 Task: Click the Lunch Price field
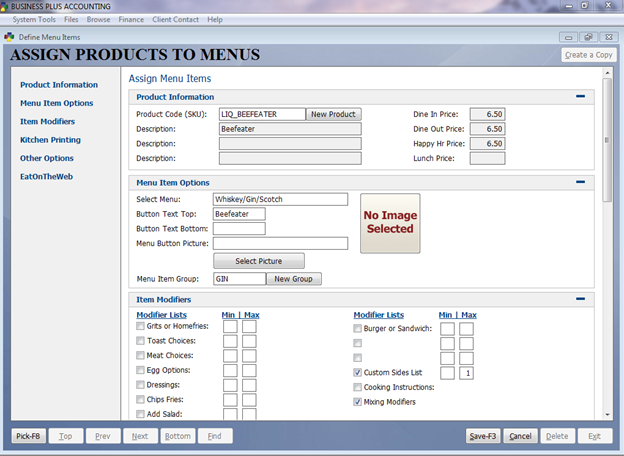pyautogui.click(x=488, y=158)
